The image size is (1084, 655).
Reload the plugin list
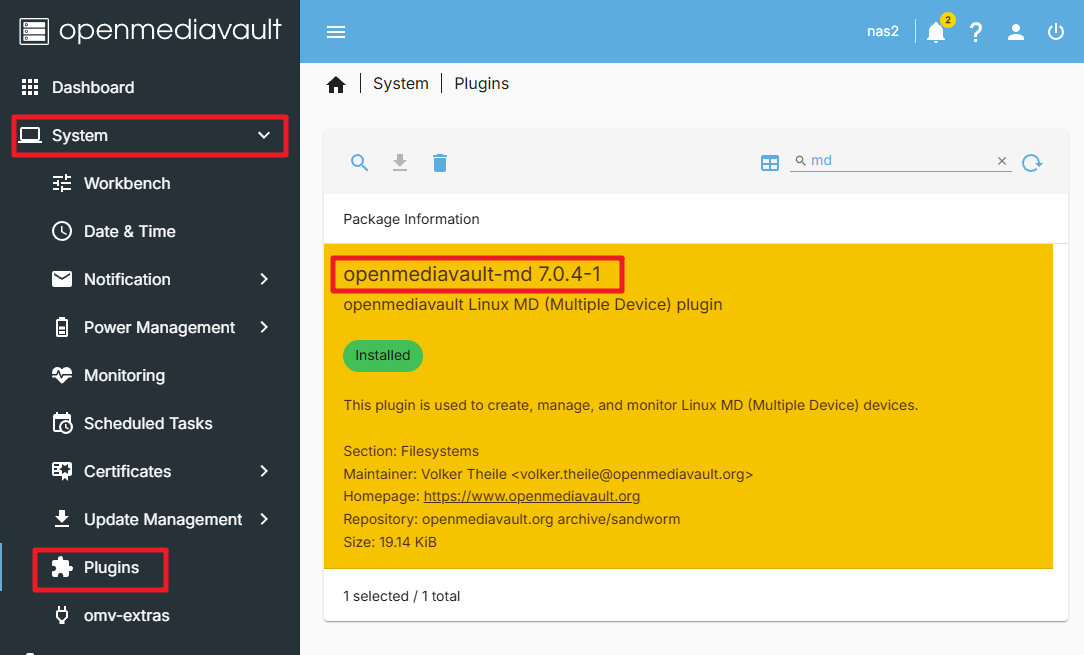tap(1032, 163)
